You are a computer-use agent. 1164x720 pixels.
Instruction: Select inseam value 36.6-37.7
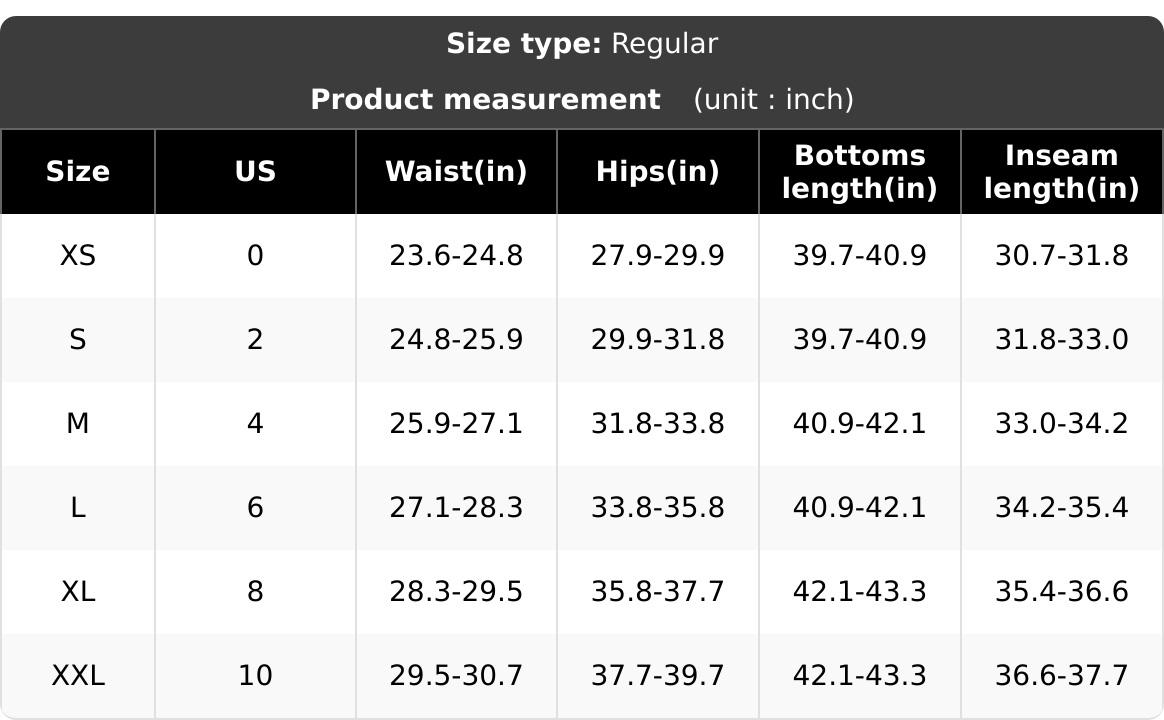[x=1062, y=675]
